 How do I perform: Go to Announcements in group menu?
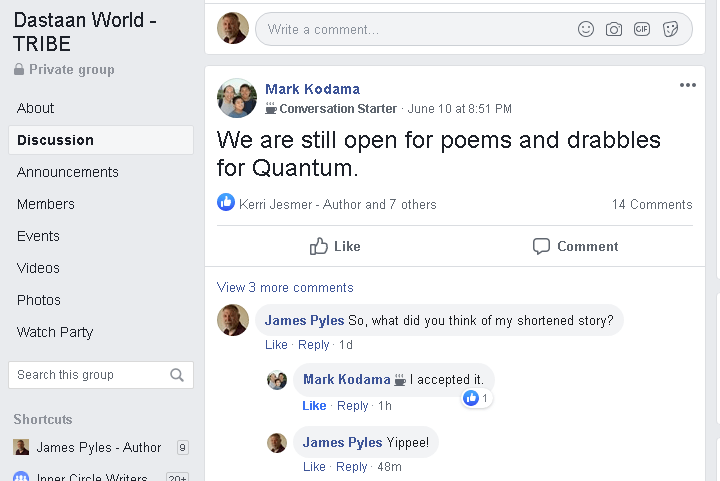coord(68,172)
